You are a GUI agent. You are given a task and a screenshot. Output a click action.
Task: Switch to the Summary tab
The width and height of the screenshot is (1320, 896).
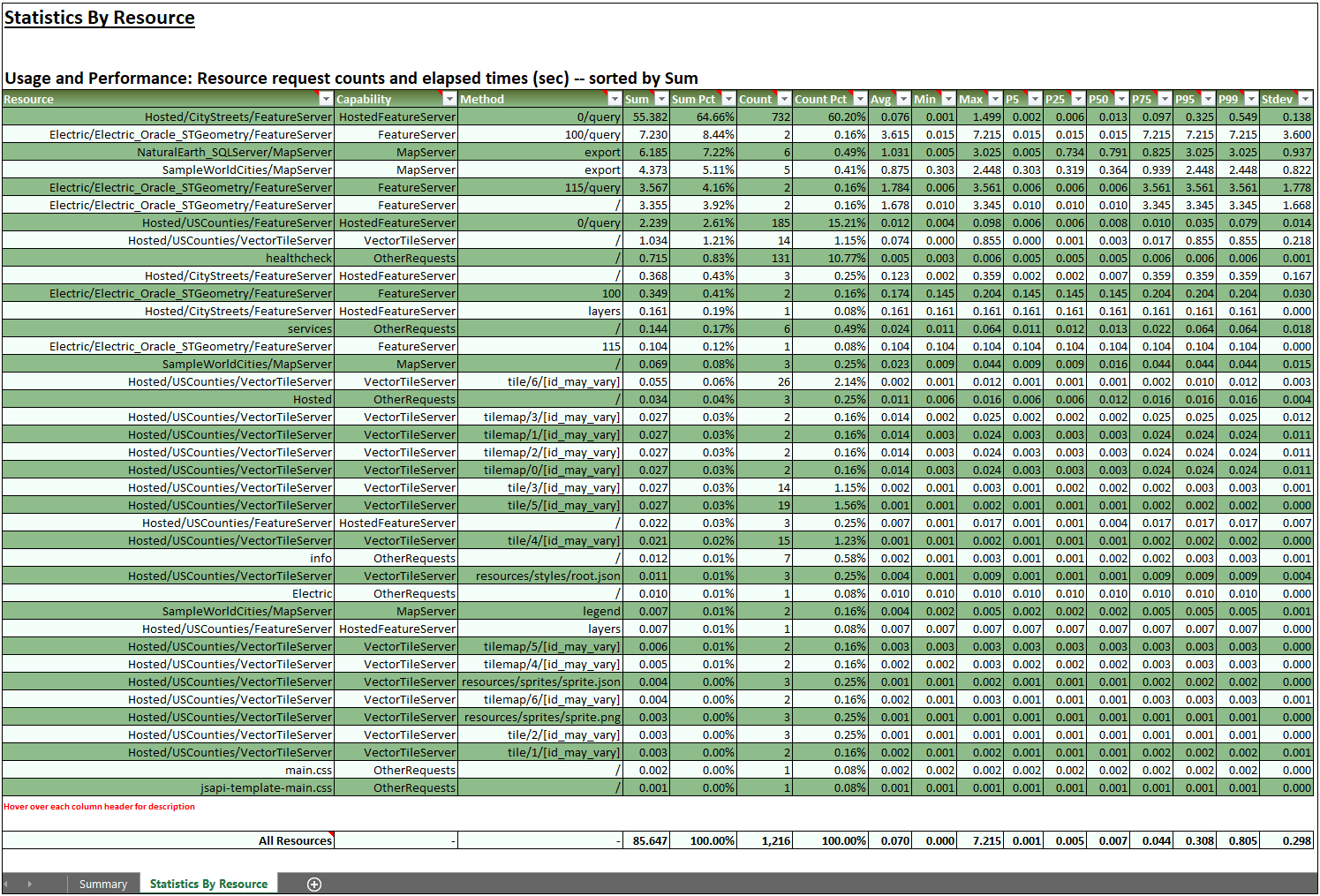tap(102, 884)
